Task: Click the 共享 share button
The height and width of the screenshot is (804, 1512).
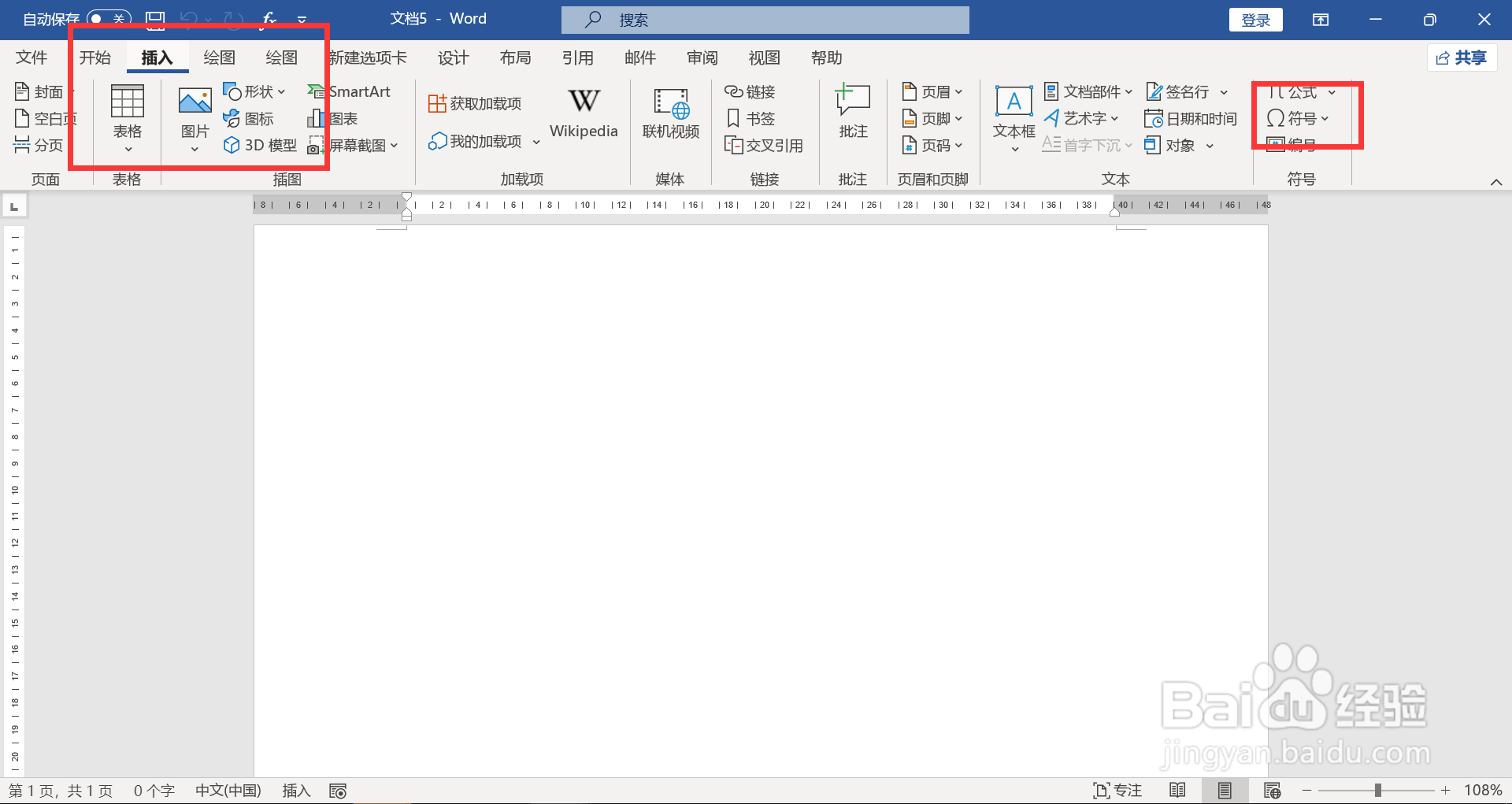Action: point(1462,57)
